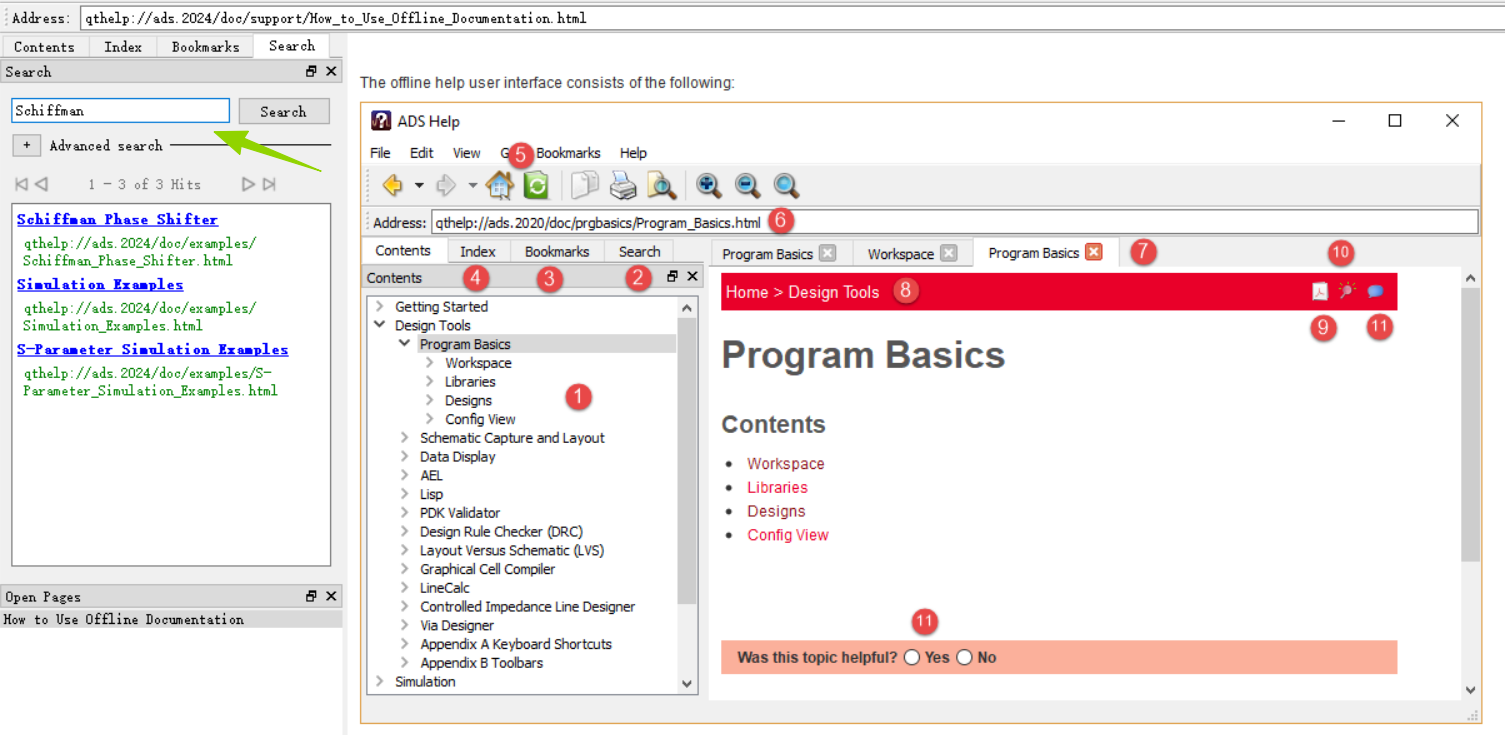Screen dimensions: 1505x735
Task: Close the Search side panel
Action: click(x=331, y=71)
